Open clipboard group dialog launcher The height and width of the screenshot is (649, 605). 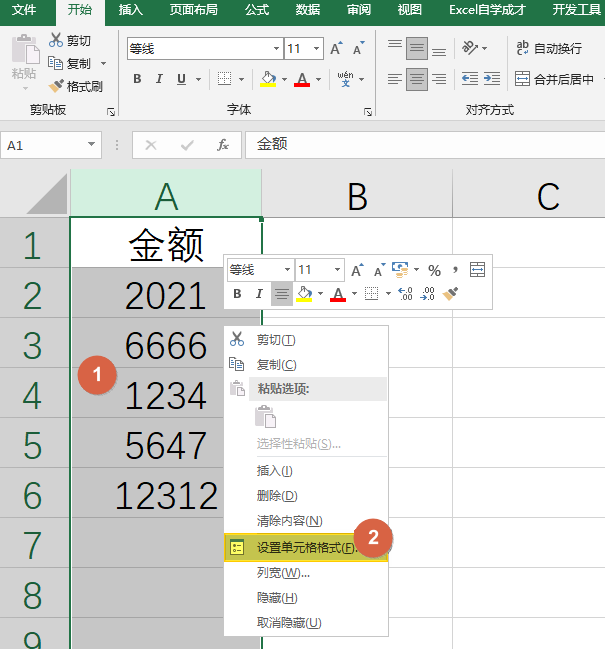tap(111, 112)
